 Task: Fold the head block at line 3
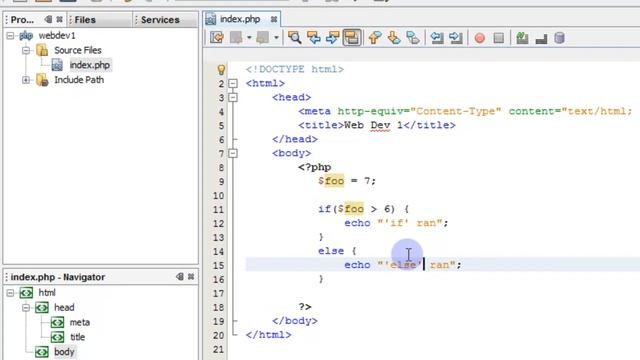point(233,98)
